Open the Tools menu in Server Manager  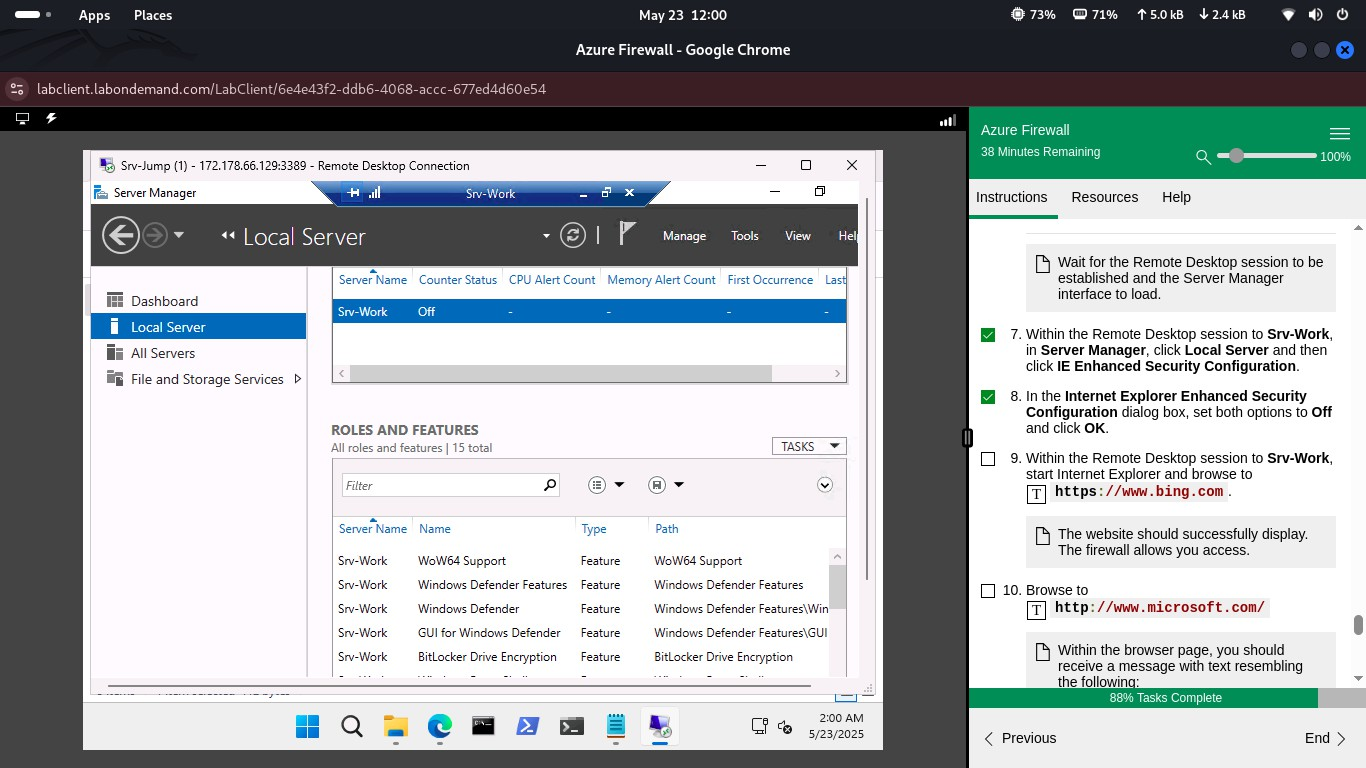tap(744, 235)
